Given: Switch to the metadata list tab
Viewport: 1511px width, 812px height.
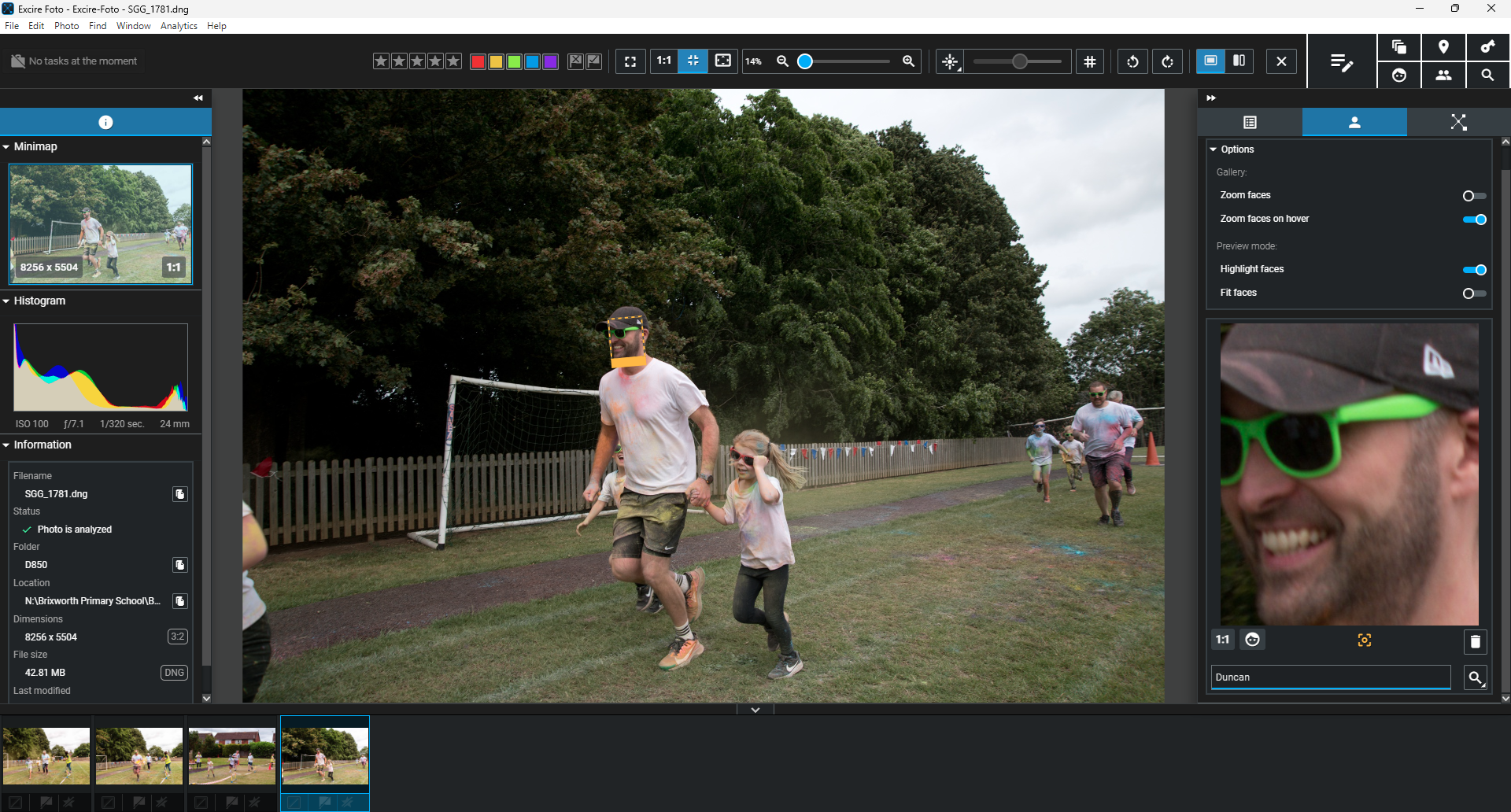Looking at the screenshot, I should click(1250, 122).
